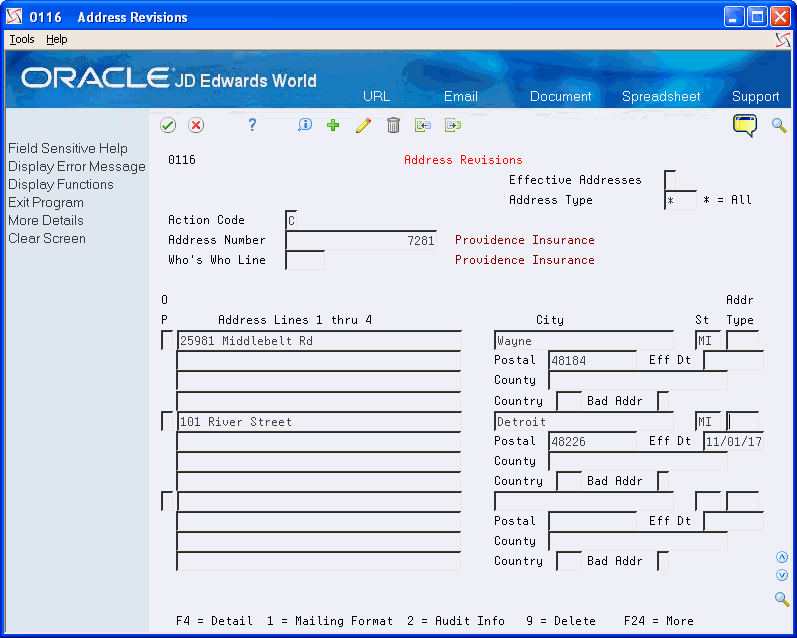
Task: Open the Tools menu
Action: click(22, 39)
